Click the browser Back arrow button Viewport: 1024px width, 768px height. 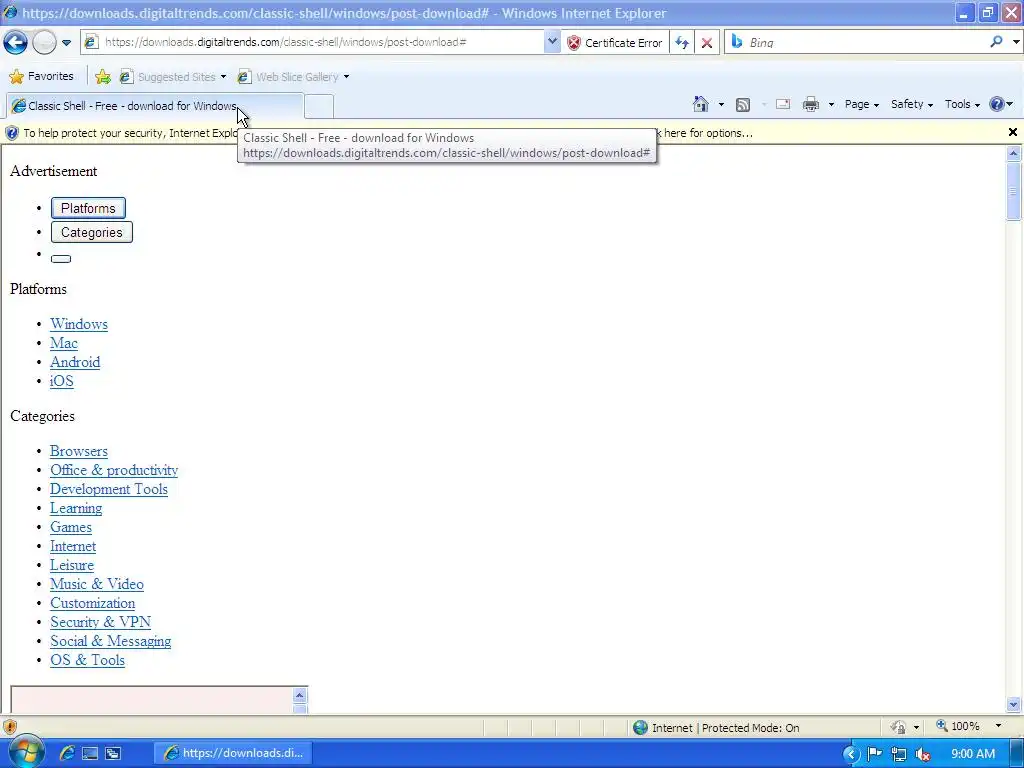[16, 42]
